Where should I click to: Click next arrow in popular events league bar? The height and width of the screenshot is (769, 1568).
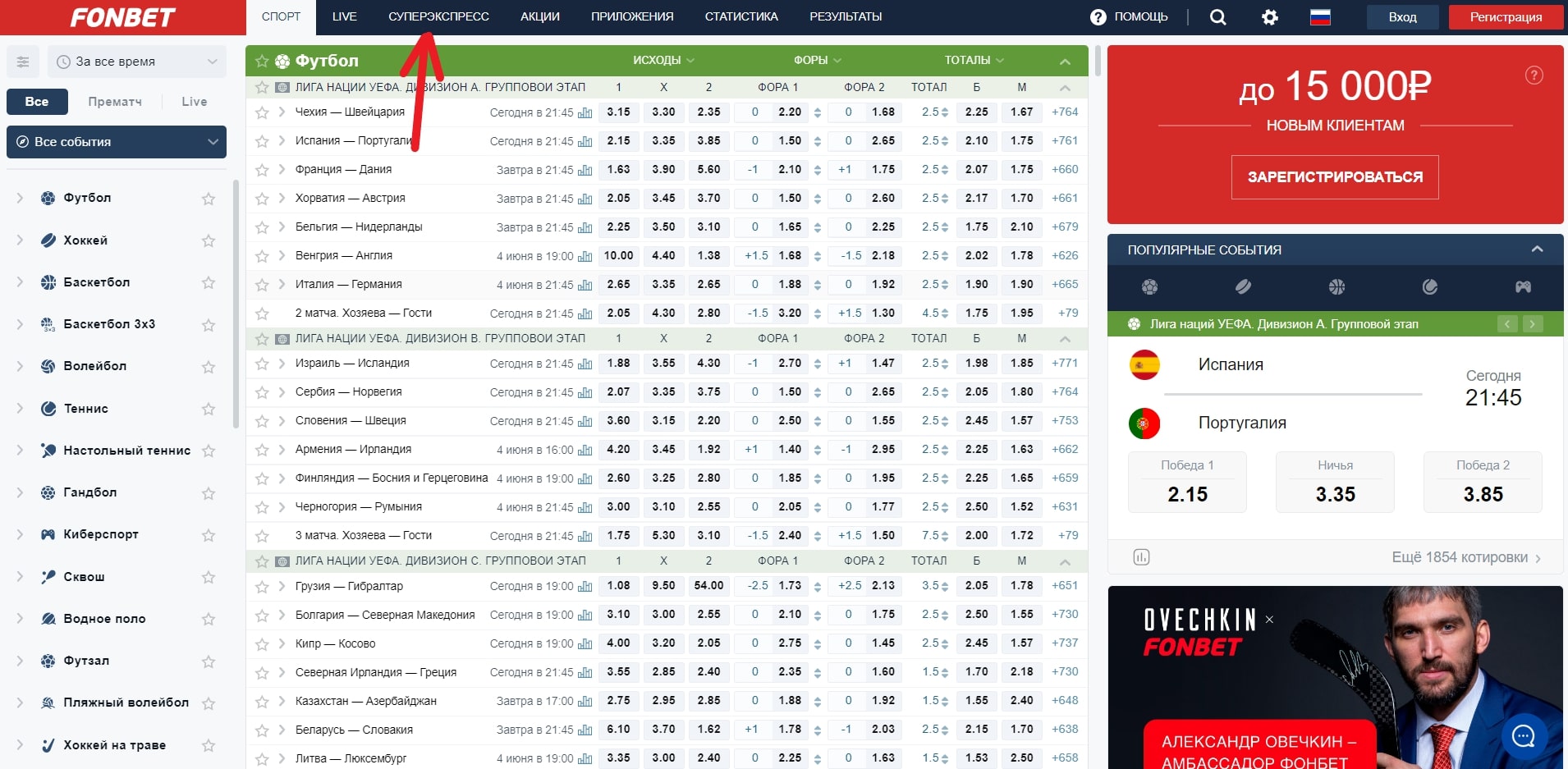click(x=1532, y=324)
